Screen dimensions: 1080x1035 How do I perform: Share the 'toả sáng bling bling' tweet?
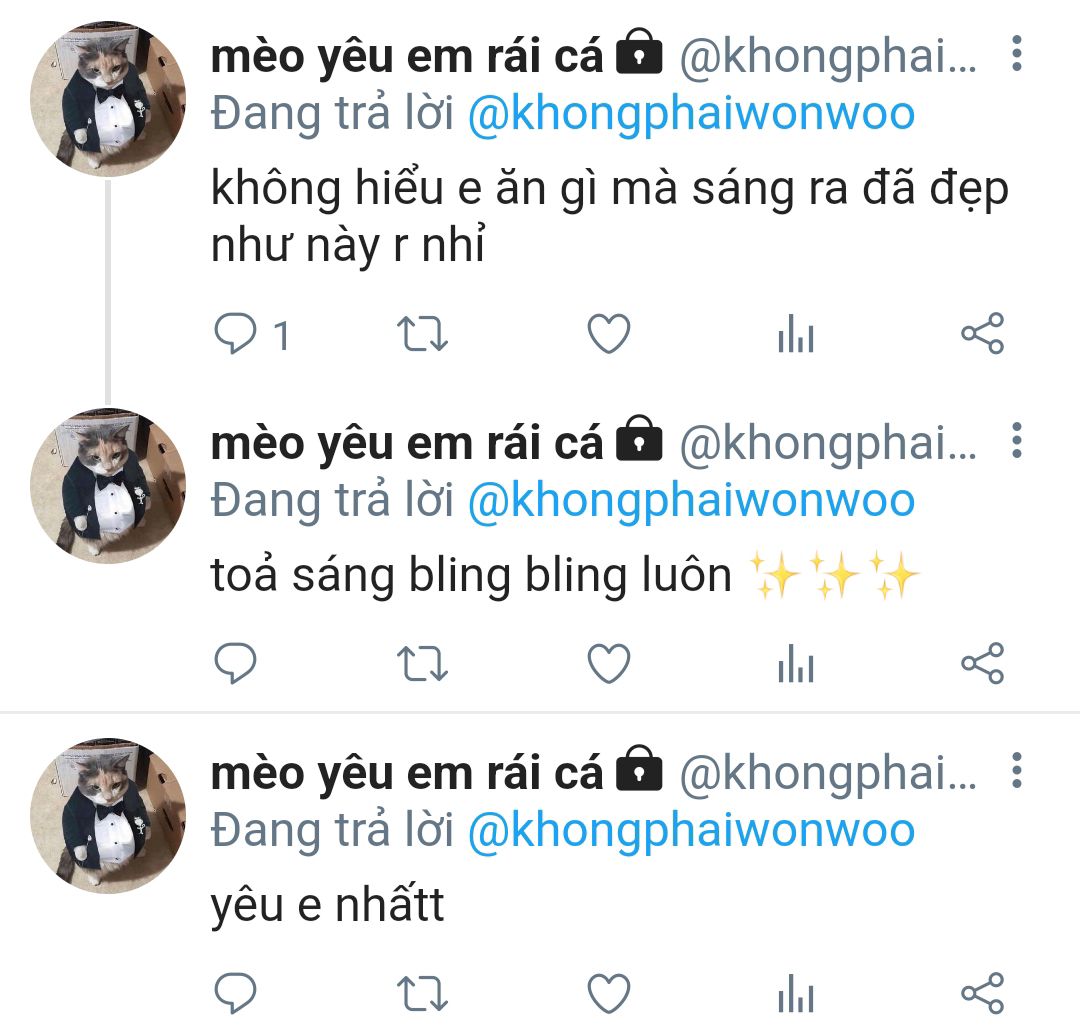coord(983,664)
